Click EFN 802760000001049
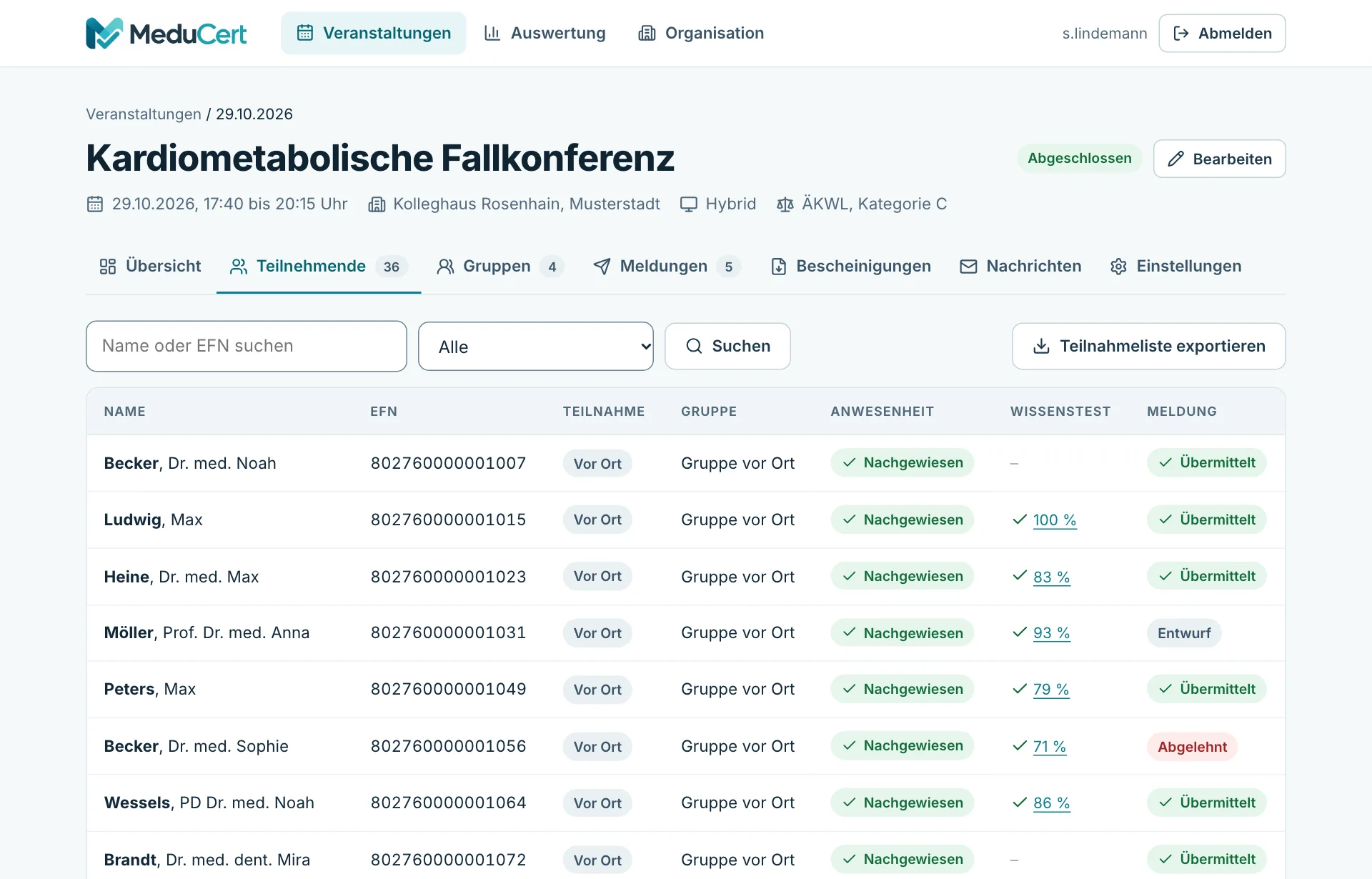The width and height of the screenshot is (1372, 879). coord(448,690)
